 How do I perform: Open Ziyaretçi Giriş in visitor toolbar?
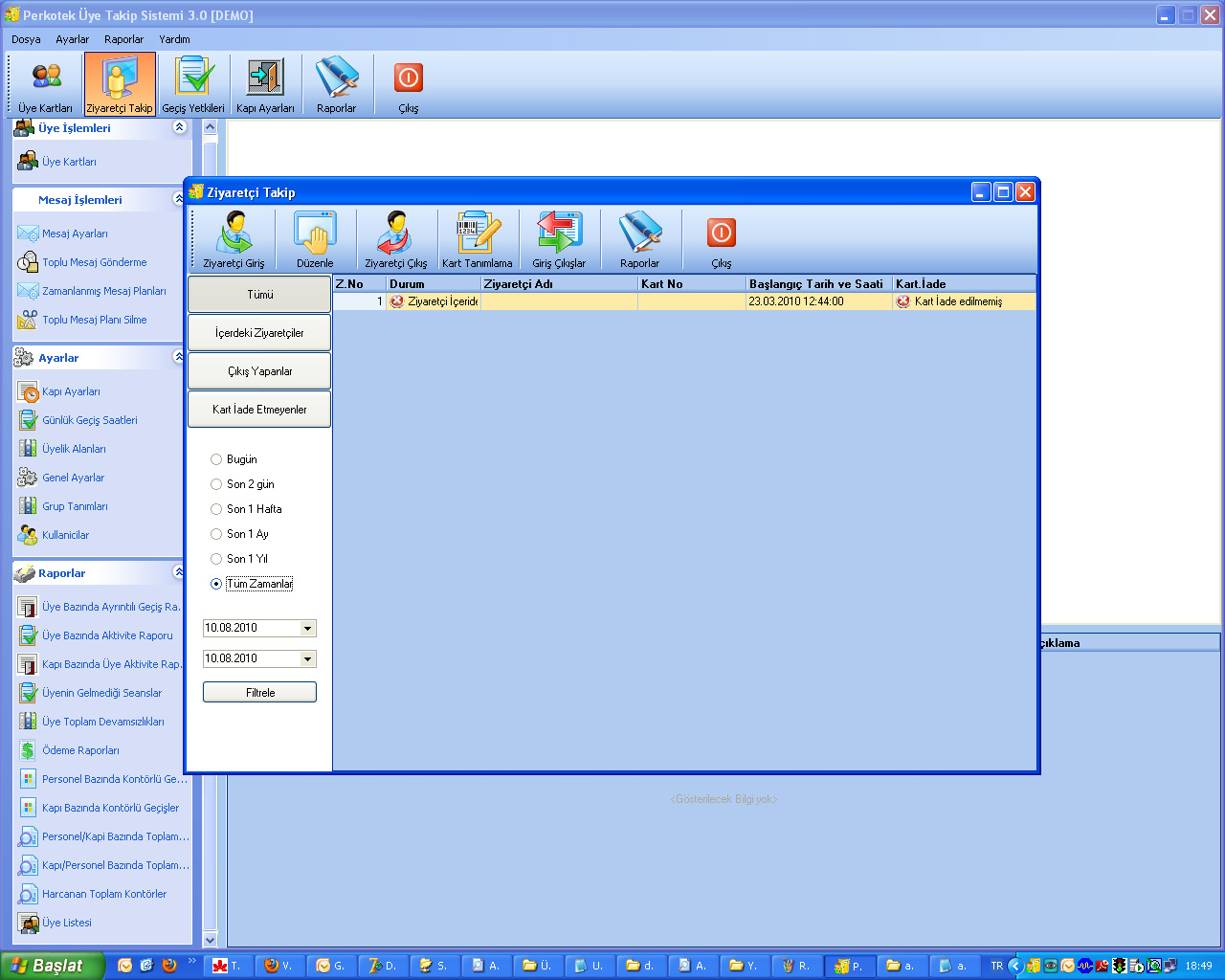pos(234,239)
